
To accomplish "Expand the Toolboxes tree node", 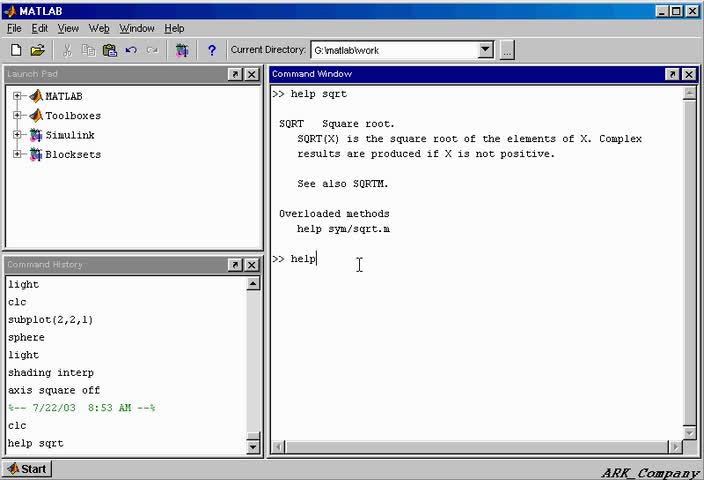I will click(17, 115).
